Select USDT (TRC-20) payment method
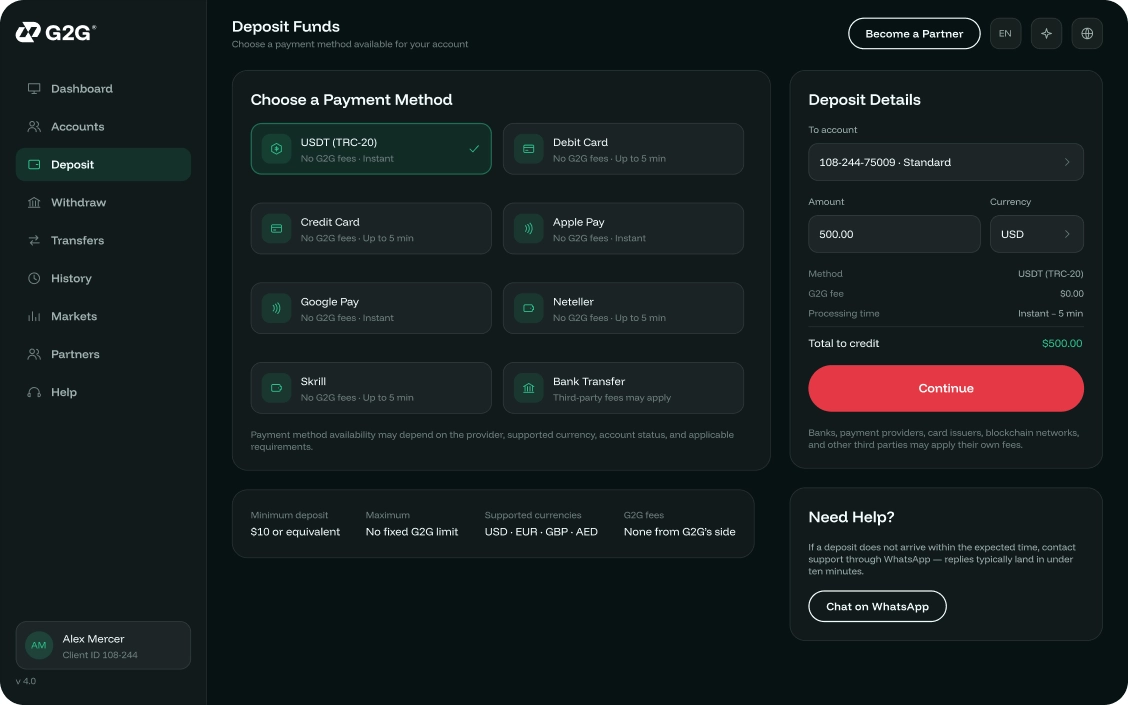Screen dimensions: 1128x705 tap(371, 149)
